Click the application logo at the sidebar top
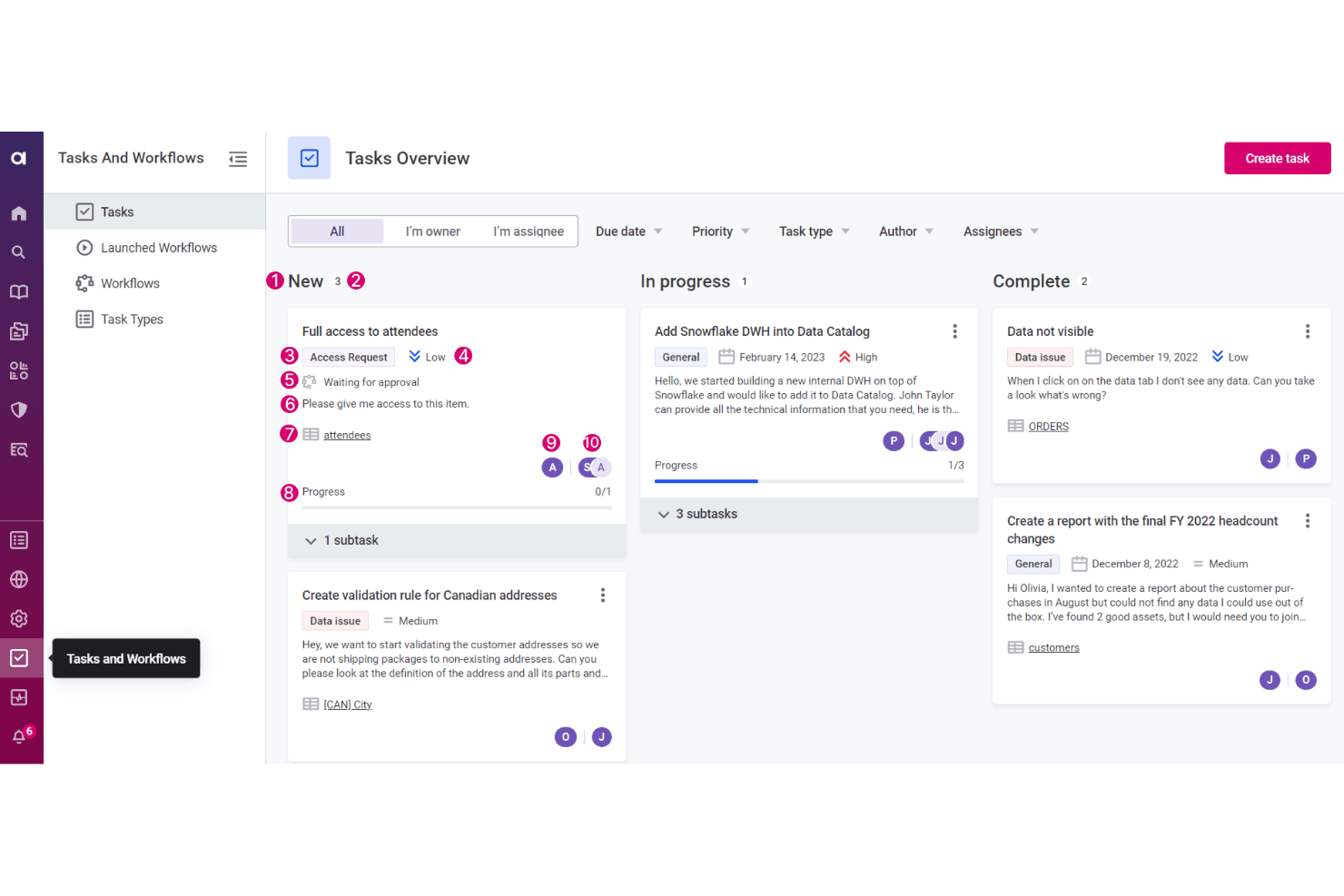Screen dimensions: 1344x896 [x=19, y=158]
